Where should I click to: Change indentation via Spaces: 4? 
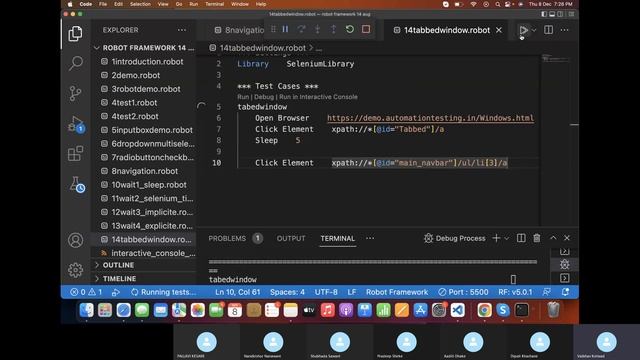tap(287, 292)
